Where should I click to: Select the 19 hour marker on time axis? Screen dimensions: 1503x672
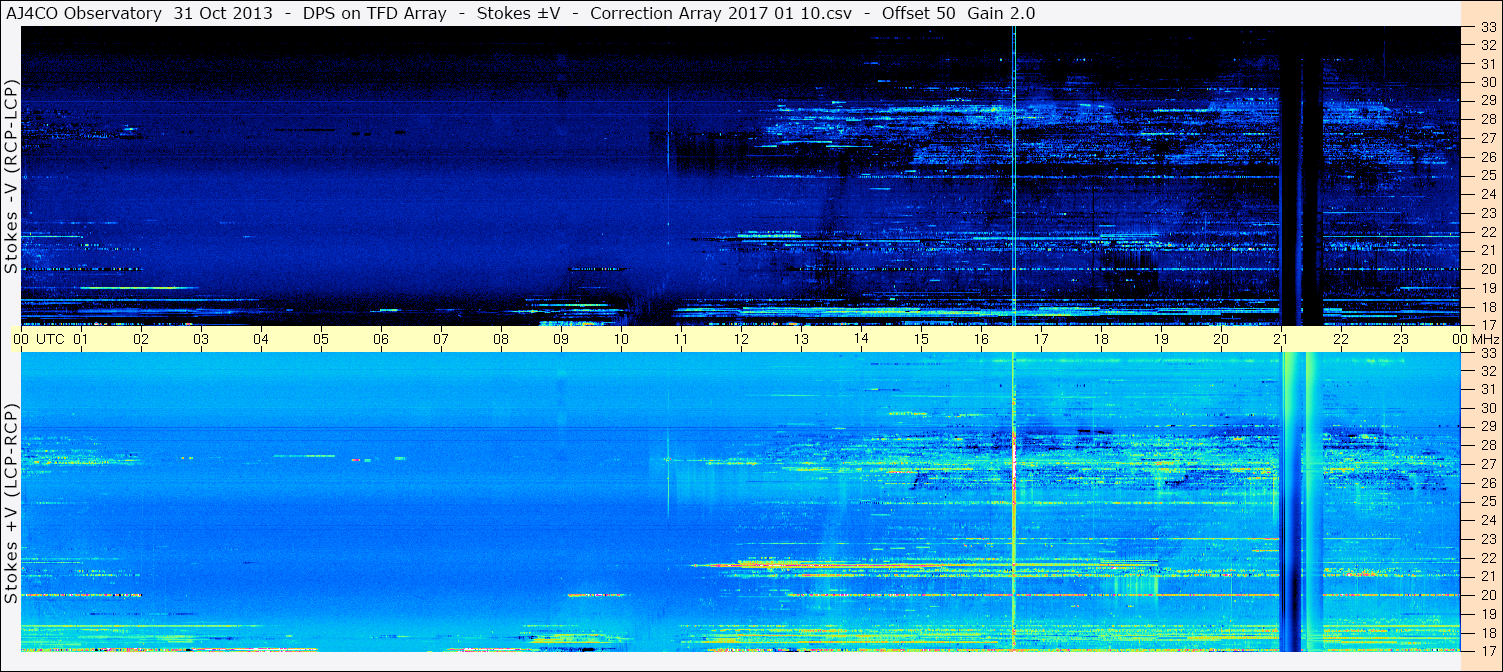pos(1161,339)
